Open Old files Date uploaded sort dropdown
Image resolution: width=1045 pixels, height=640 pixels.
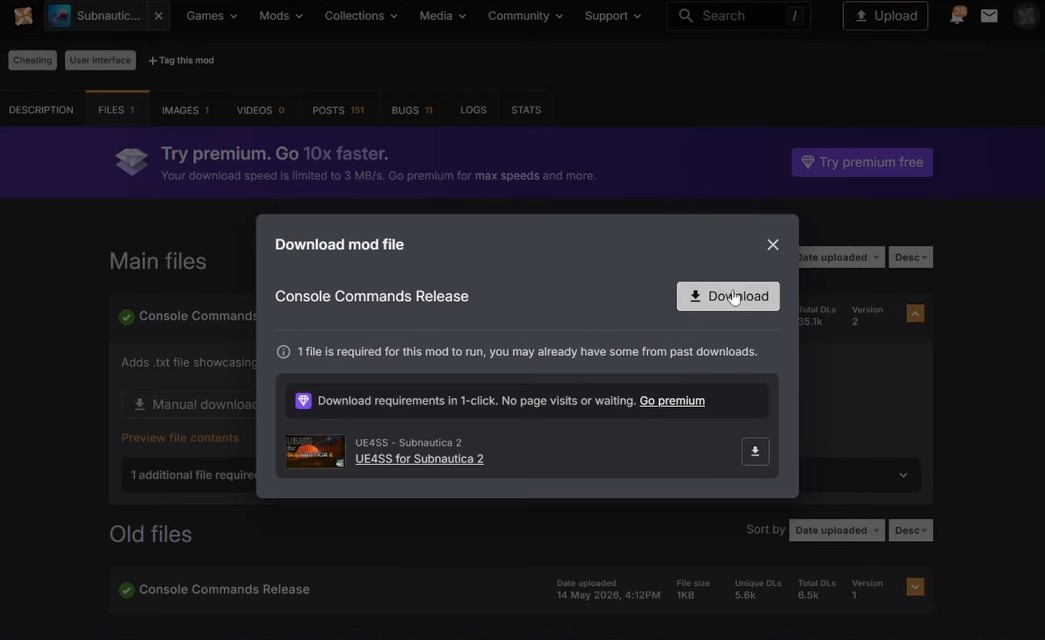(837, 530)
